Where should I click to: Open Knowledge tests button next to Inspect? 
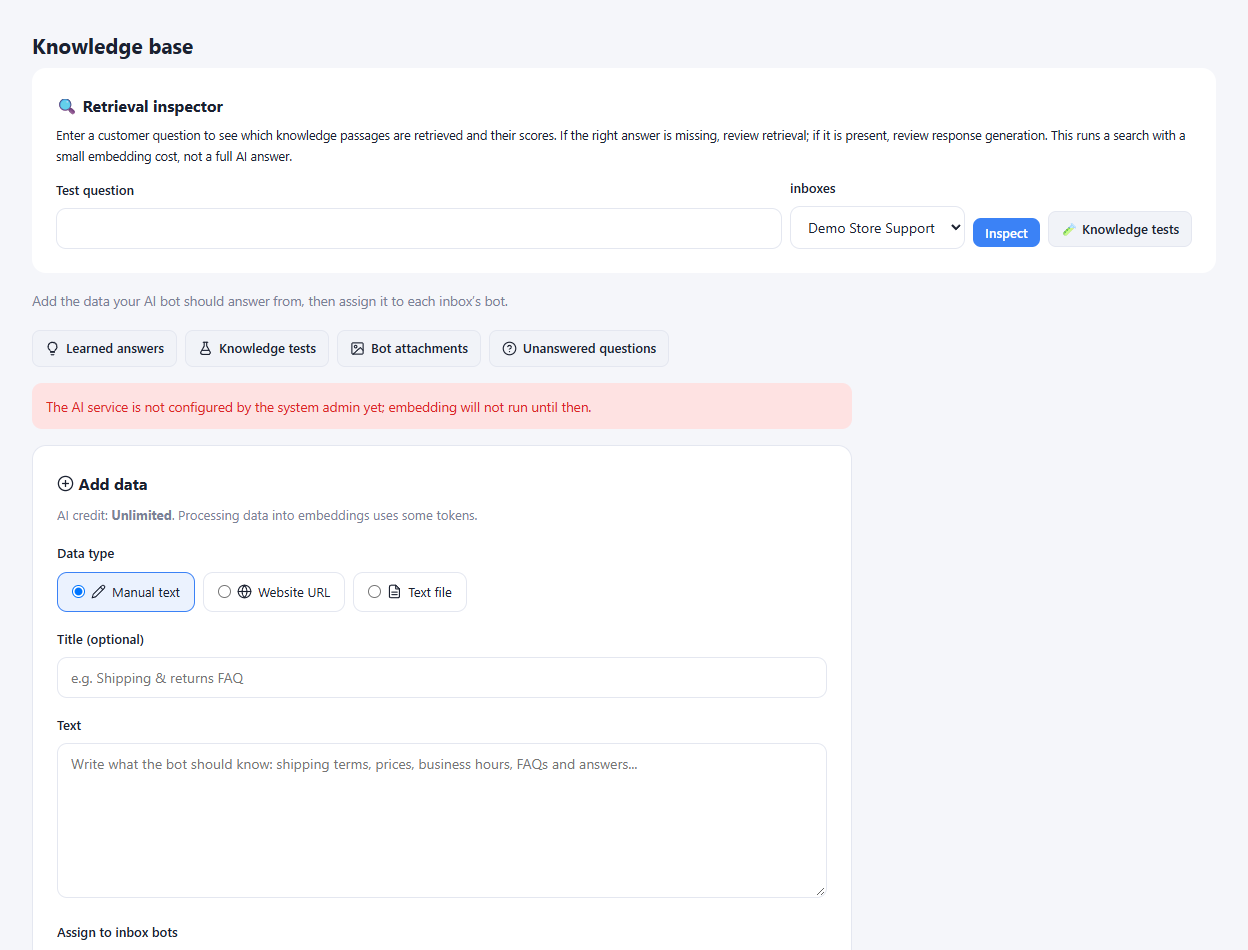coord(1120,229)
